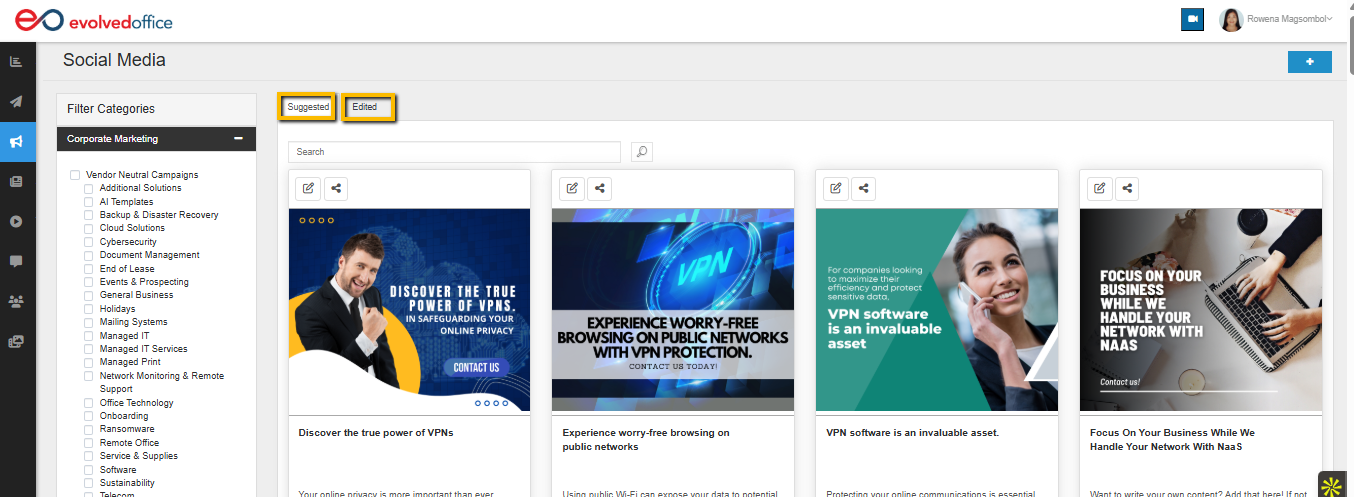
Task: Open the chat bubble sidebar icon
Action: pos(16,261)
